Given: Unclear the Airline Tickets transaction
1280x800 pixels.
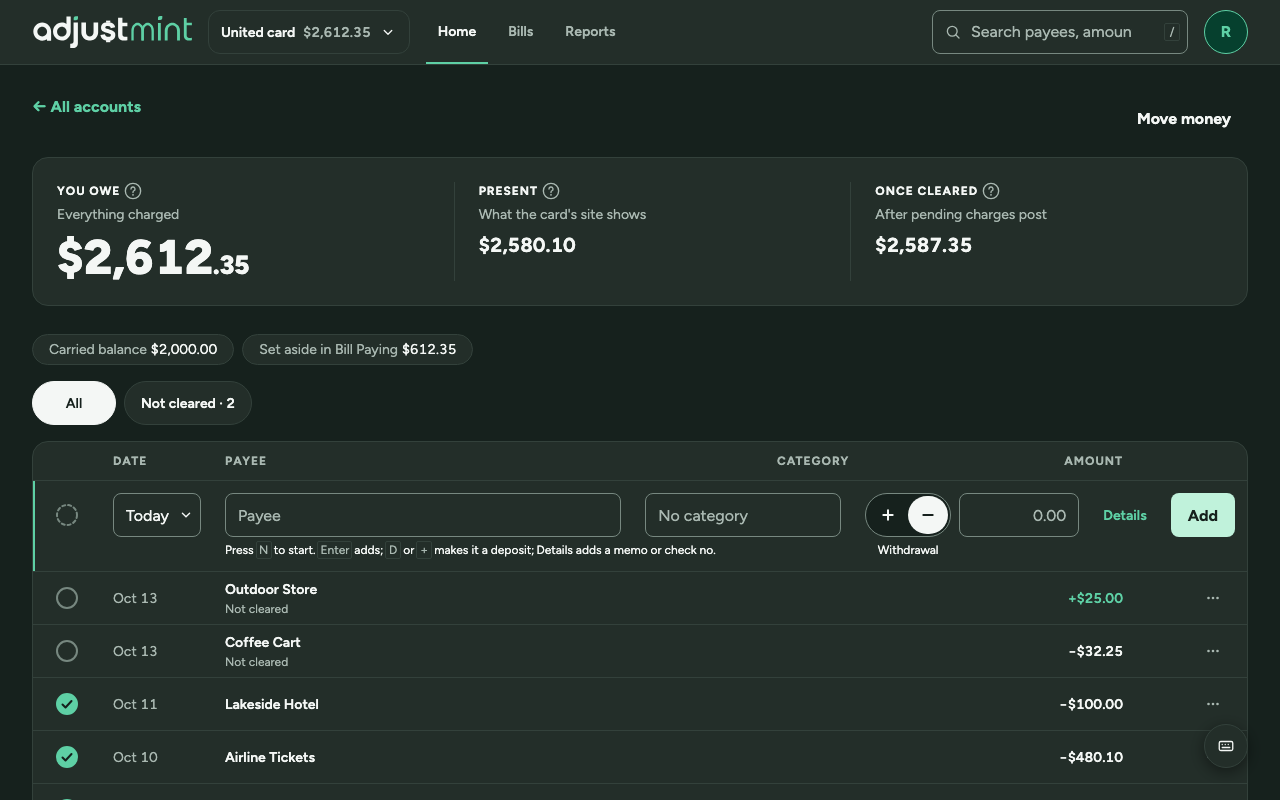Looking at the screenshot, I should tap(67, 757).
